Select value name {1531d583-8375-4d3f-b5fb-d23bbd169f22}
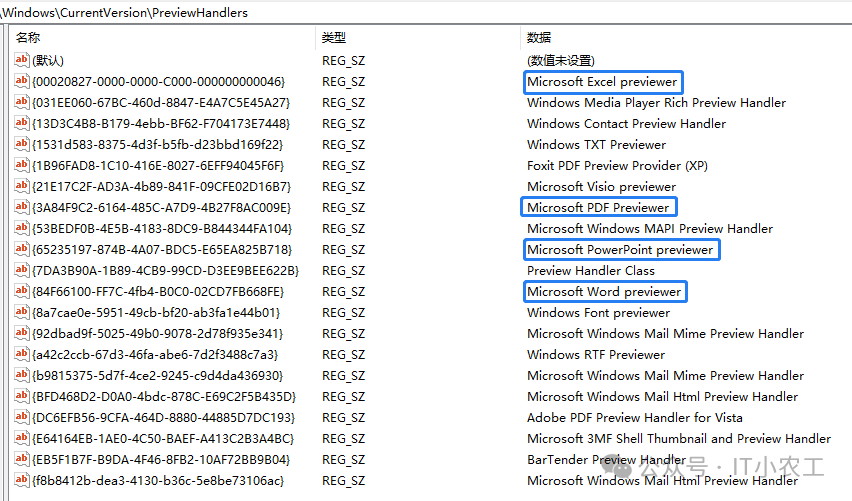 pyautogui.click(x=158, y=145)
